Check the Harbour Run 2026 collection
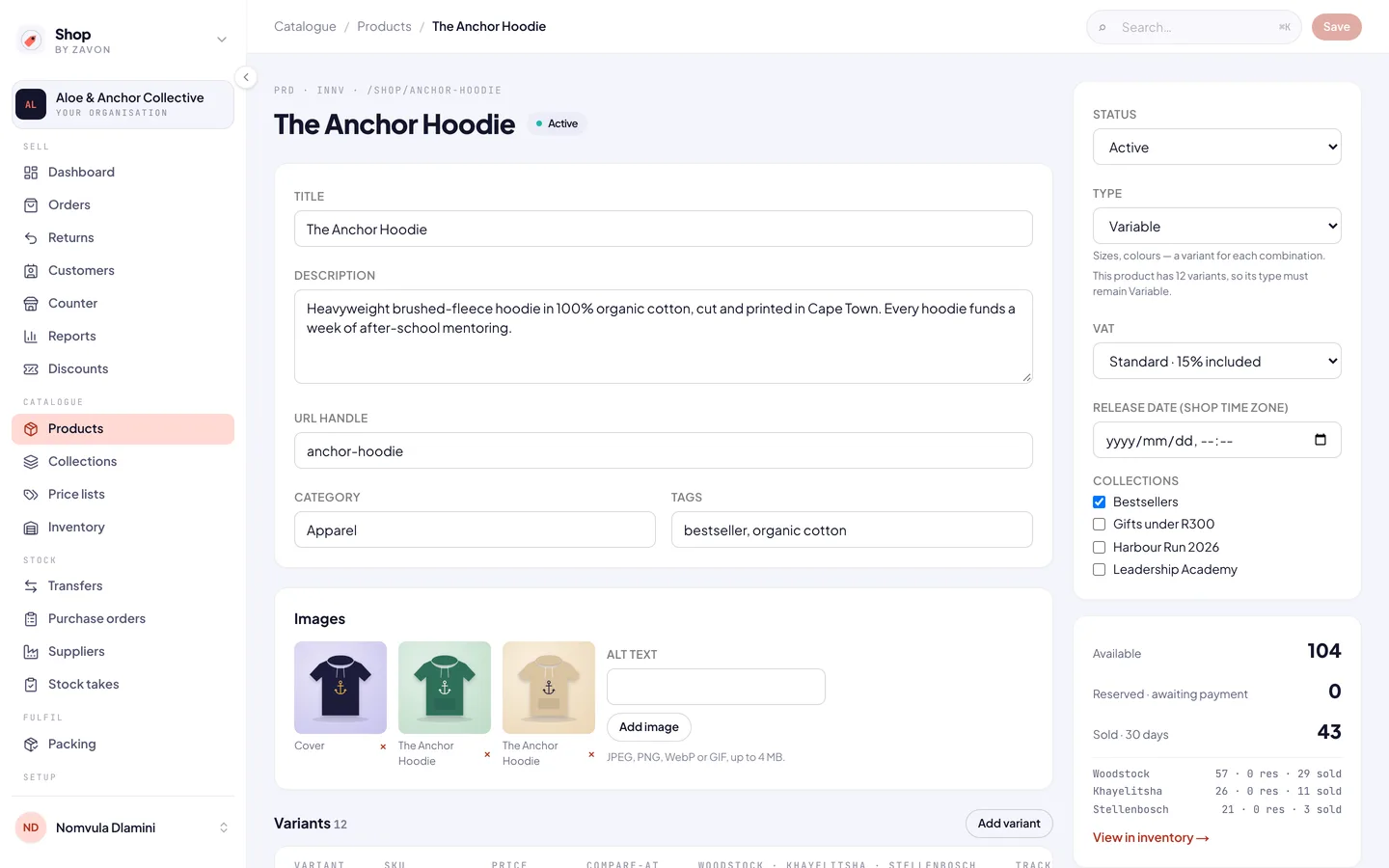Viewport: 1389px width, 868px height. point(1099,547)
